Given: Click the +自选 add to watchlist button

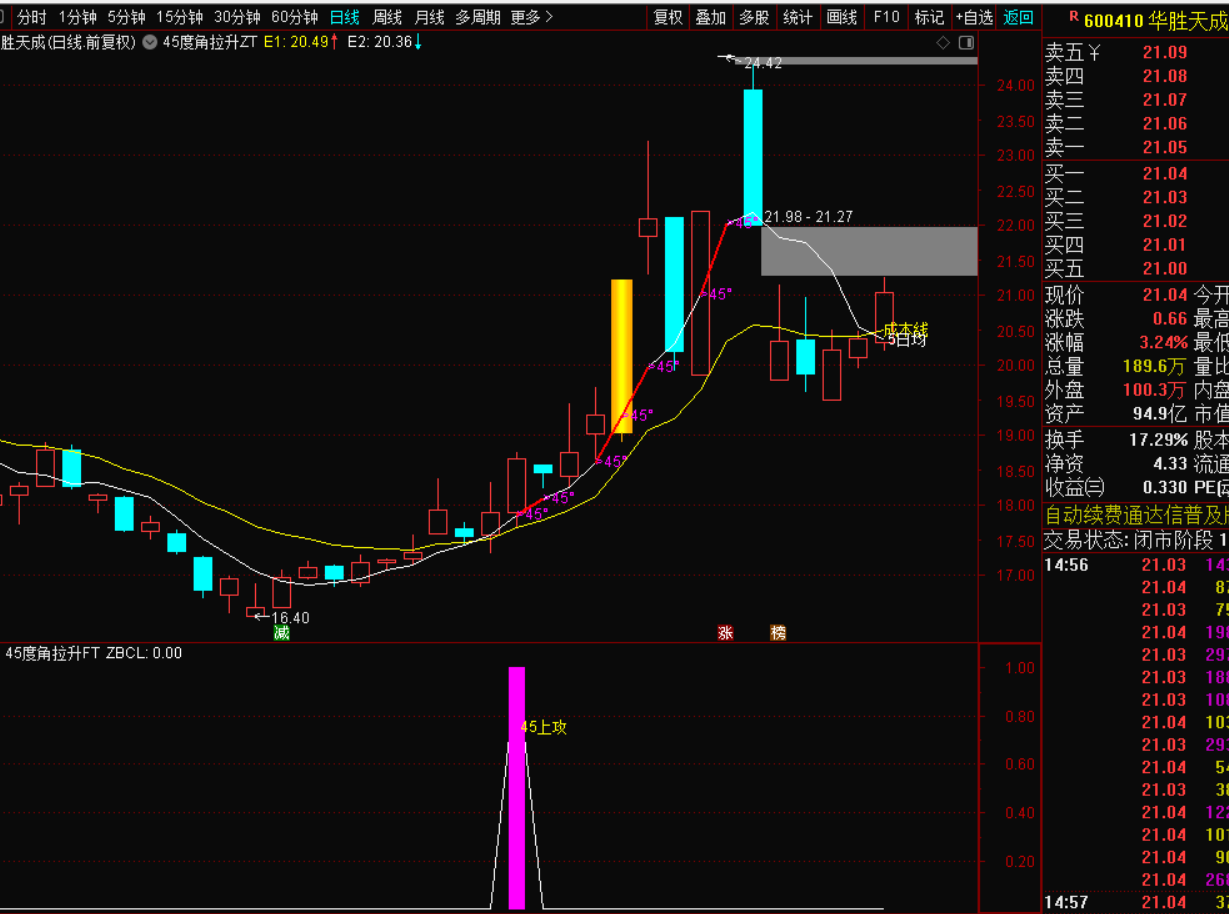Looking at the screenshot, I should click(x=973, y=17).
